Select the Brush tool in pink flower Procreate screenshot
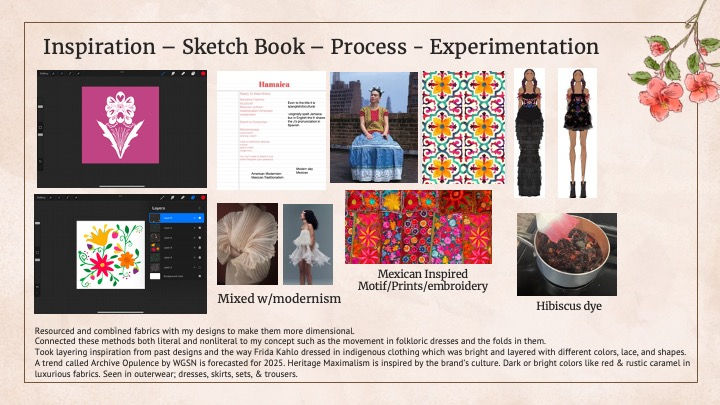 click(163, 73)
